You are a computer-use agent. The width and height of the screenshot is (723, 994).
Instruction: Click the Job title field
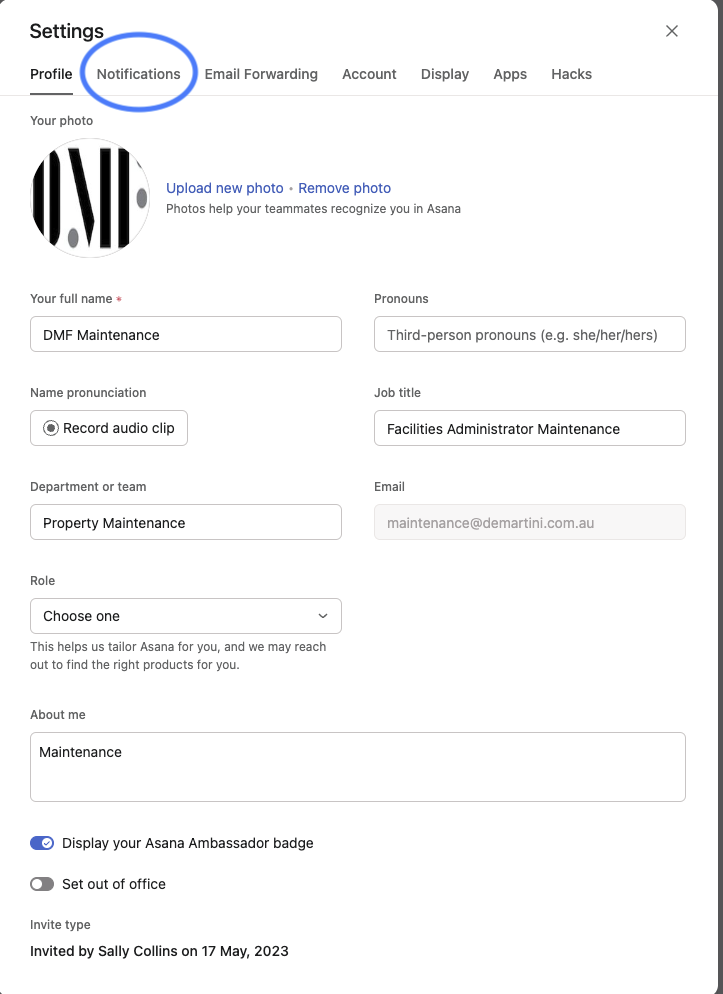(530, 429)
